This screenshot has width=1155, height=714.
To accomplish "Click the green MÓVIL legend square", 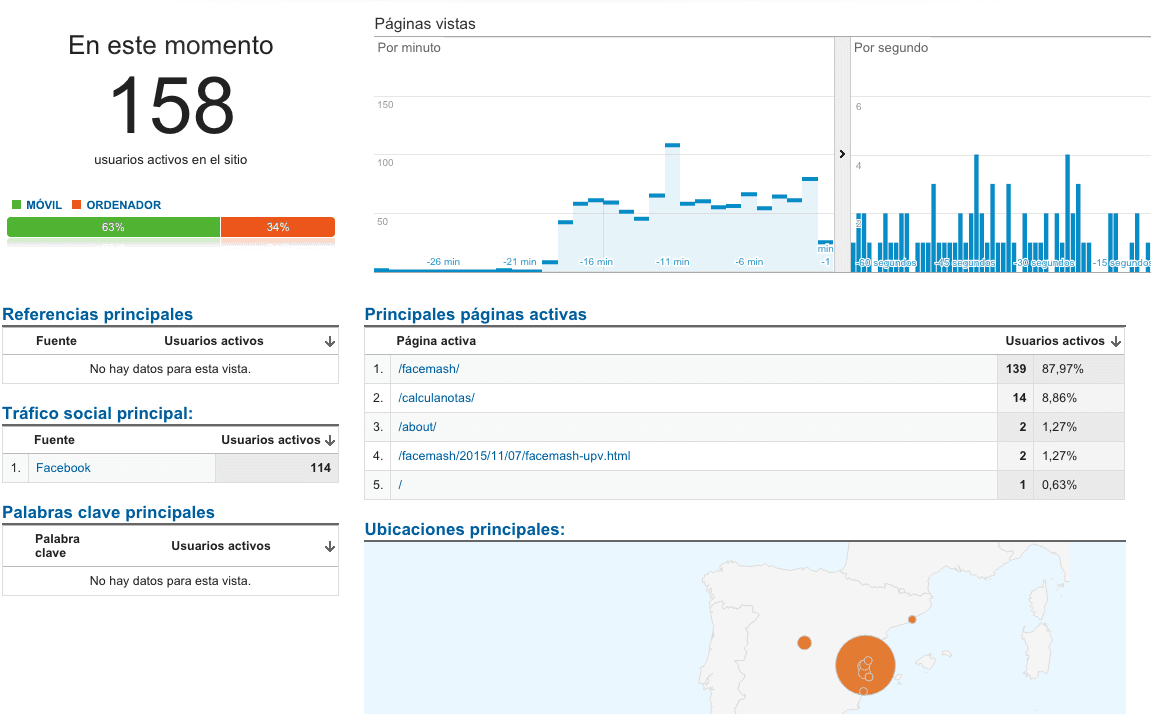I will (x=16, y=205).
